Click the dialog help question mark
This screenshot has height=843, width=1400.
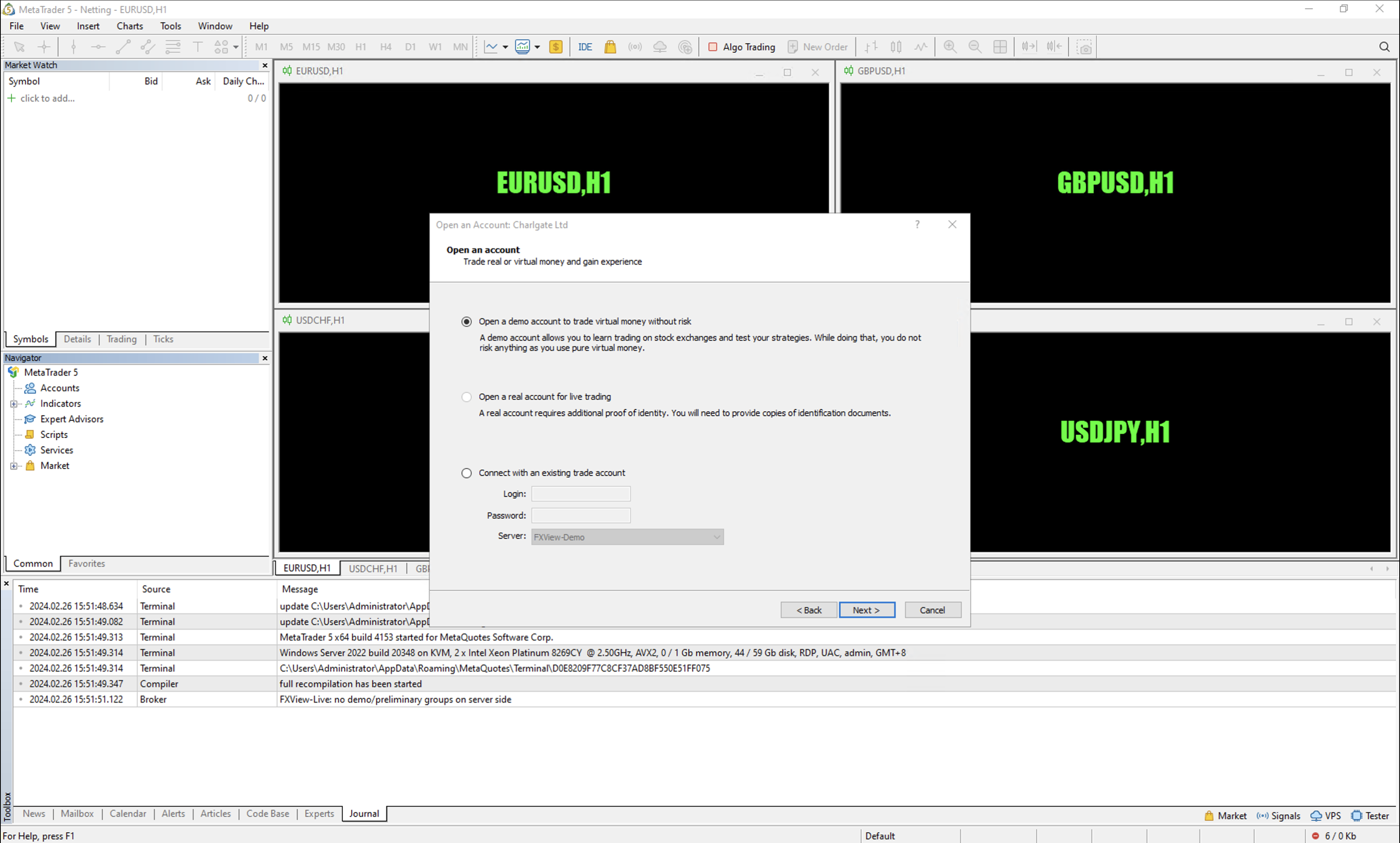pos(917,224)
